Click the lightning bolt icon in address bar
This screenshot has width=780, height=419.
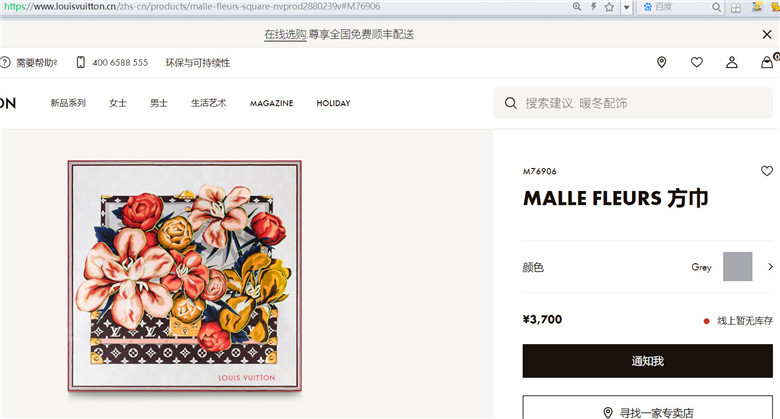(593, 6)
